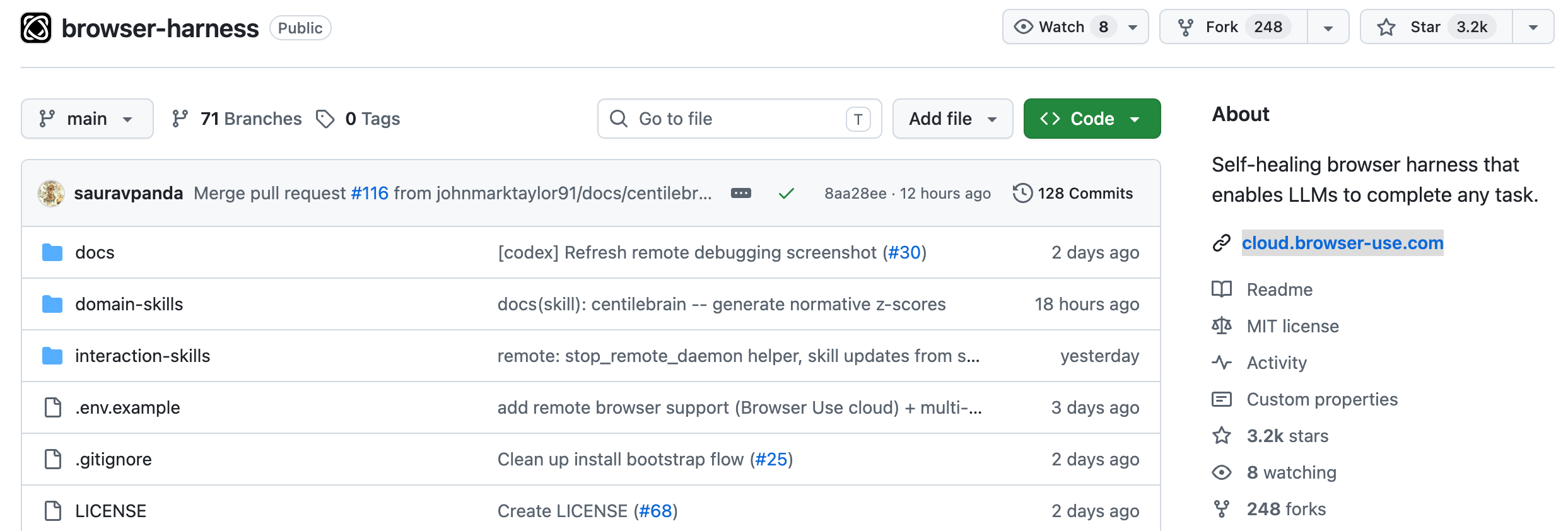Screen dimensions: 1568x531
Task: Click the Readme book icon
Action: click(x=1221, y=289)
